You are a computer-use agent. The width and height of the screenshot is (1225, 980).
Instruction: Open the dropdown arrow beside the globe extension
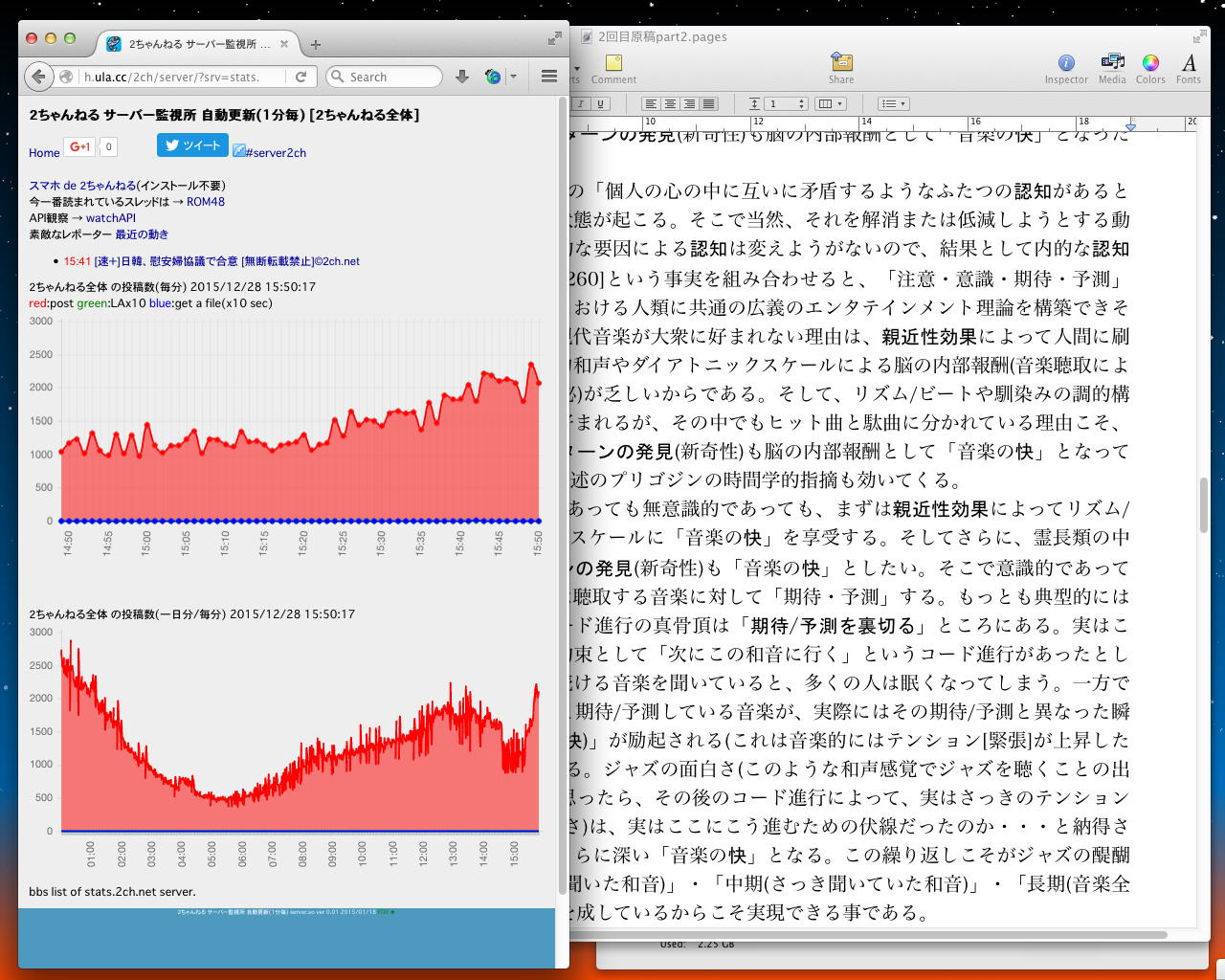513,77
